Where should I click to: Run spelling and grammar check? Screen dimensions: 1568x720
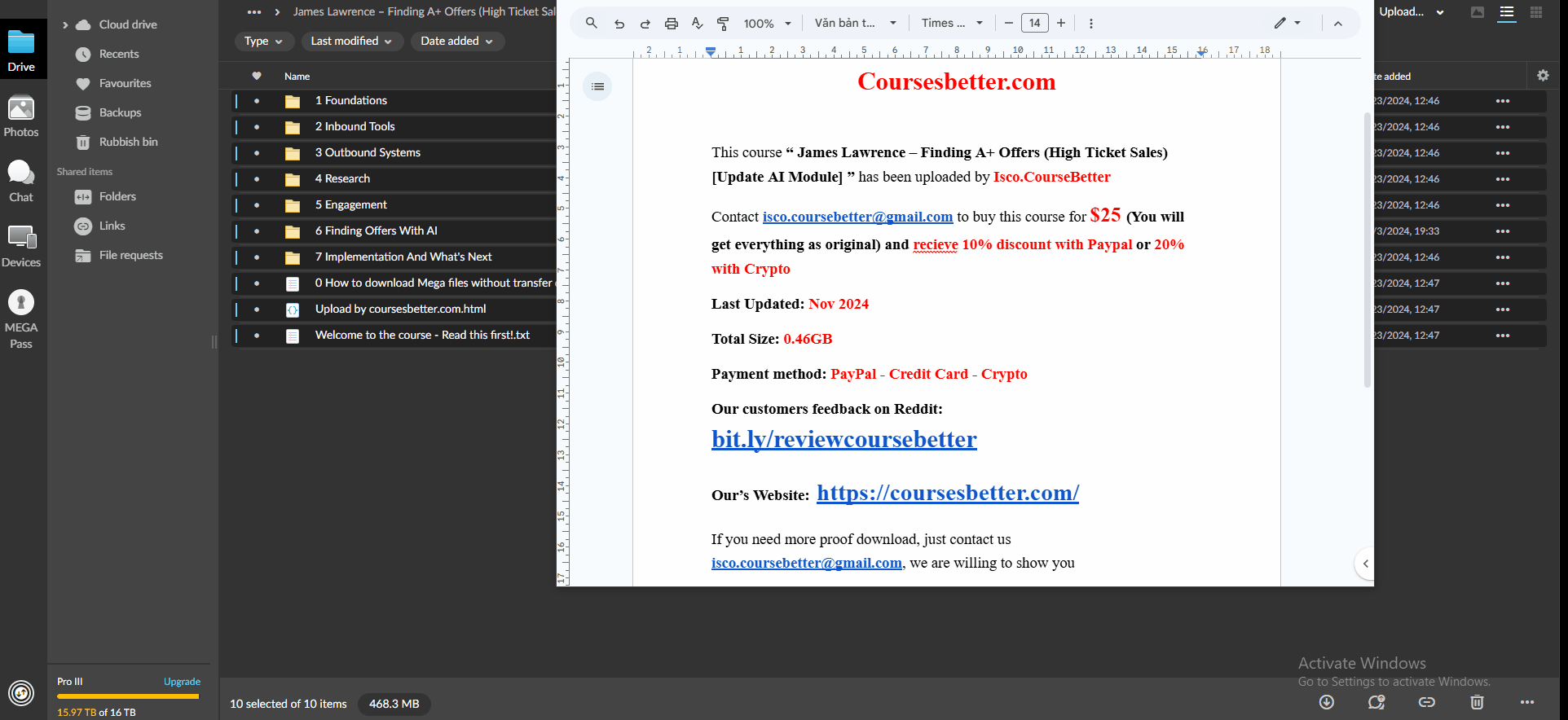tap(698, 24)
